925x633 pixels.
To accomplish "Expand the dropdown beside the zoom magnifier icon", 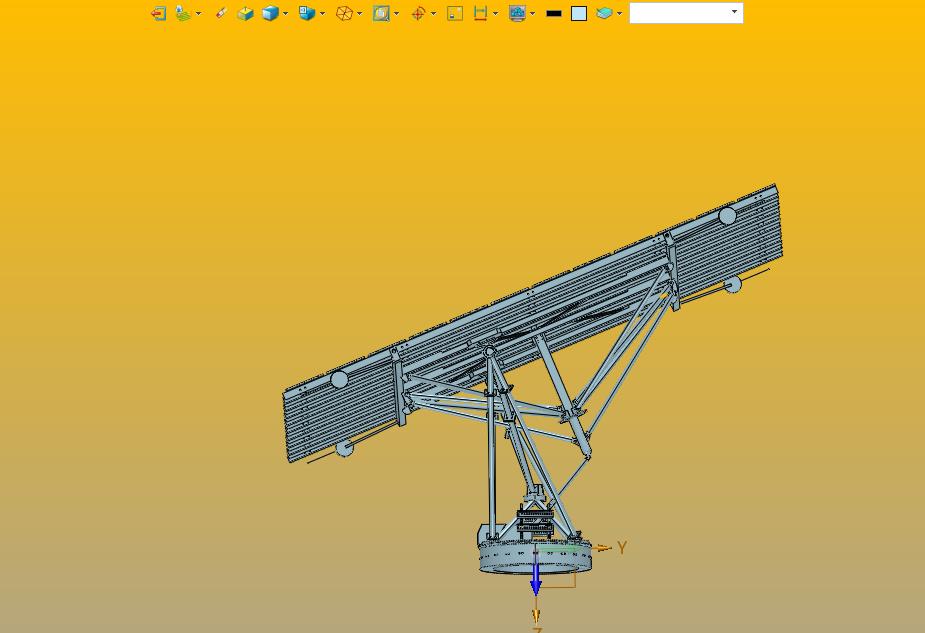I will click(x=396, y=14).
